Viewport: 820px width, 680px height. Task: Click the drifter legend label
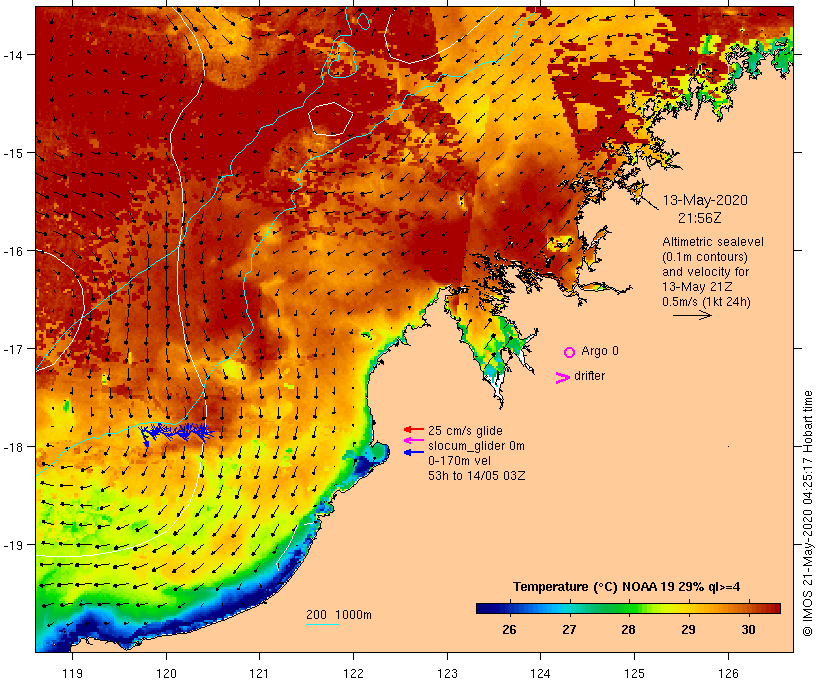point(589,376)
